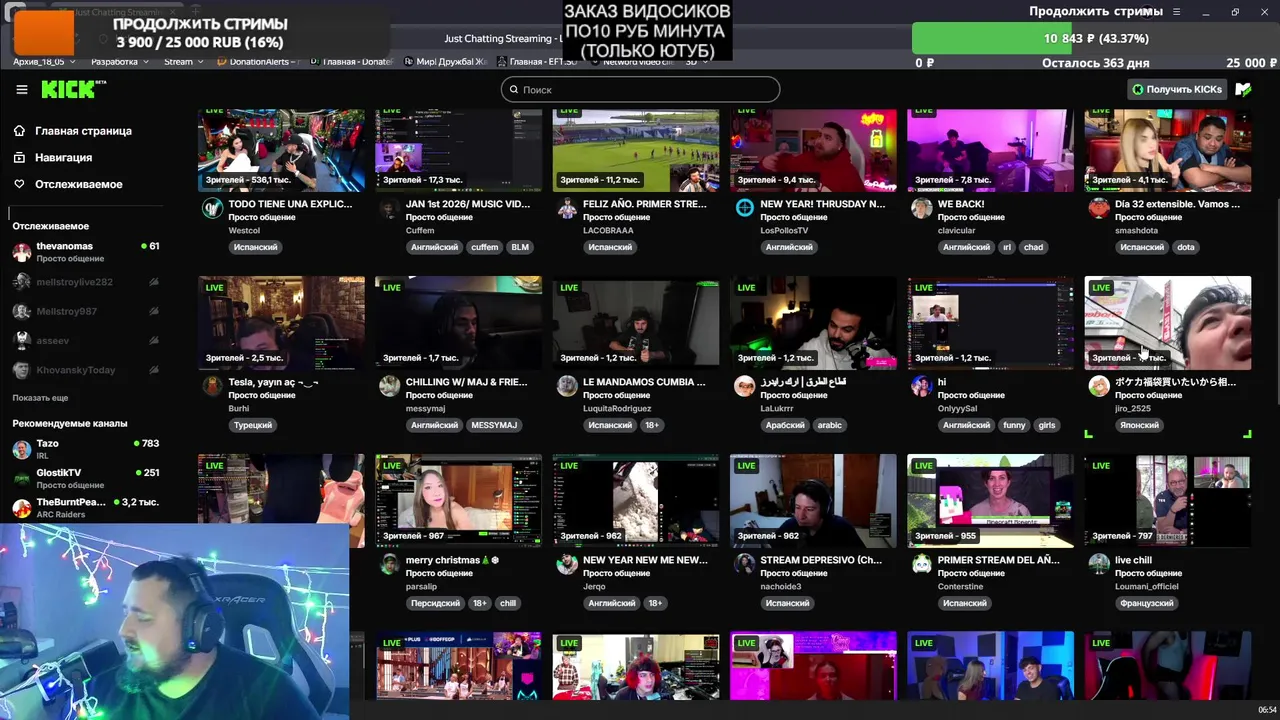This screenshot has height=720, width=1280.
Task: Click Westcol streamer avatar
Action: point(212,208)
